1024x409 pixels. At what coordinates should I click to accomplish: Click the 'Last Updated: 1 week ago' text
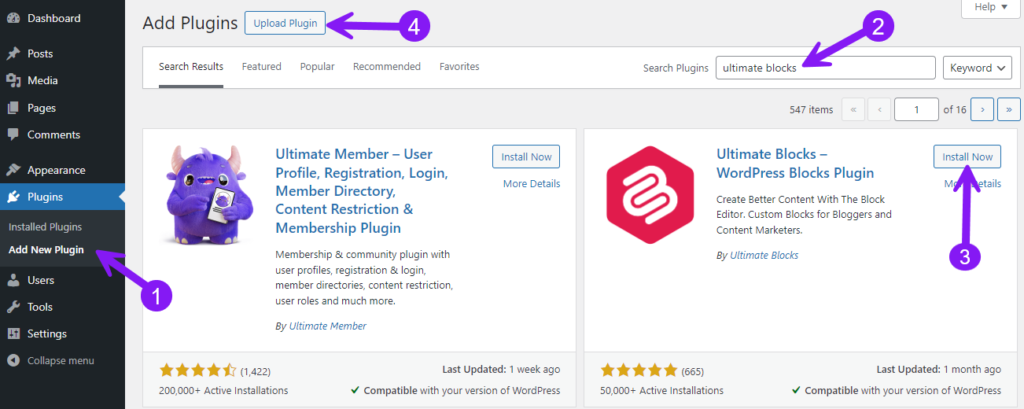click(x=501, y=370)
